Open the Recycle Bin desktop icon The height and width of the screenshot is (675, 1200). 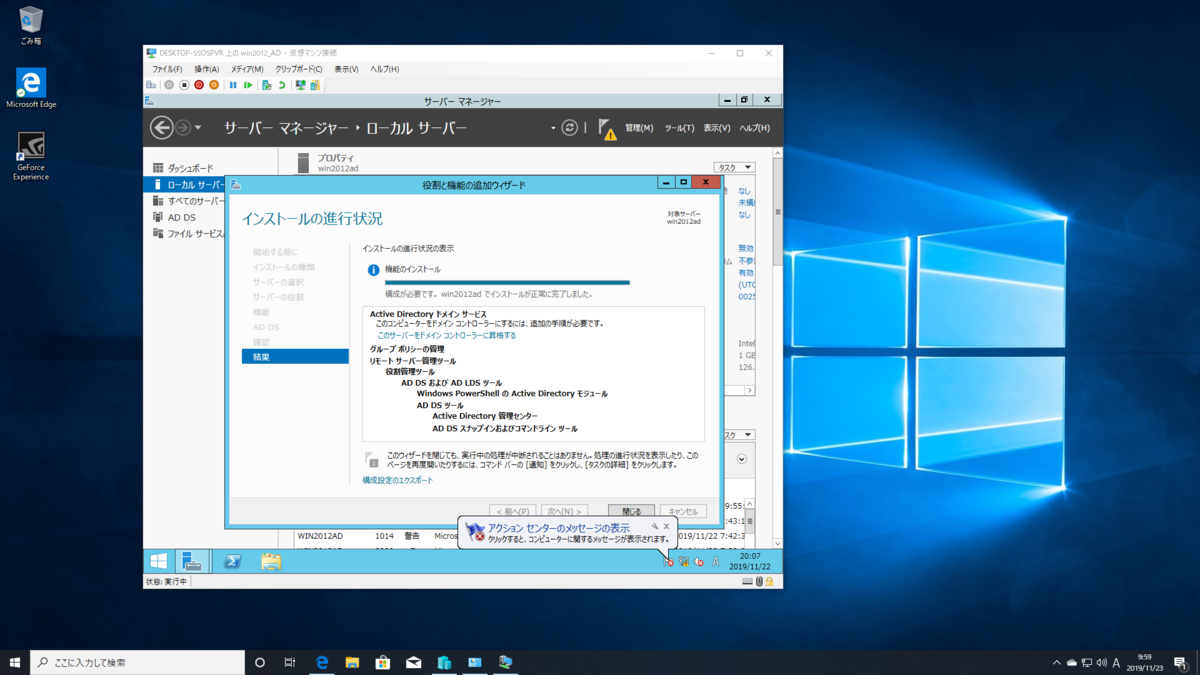coord(31,27)
